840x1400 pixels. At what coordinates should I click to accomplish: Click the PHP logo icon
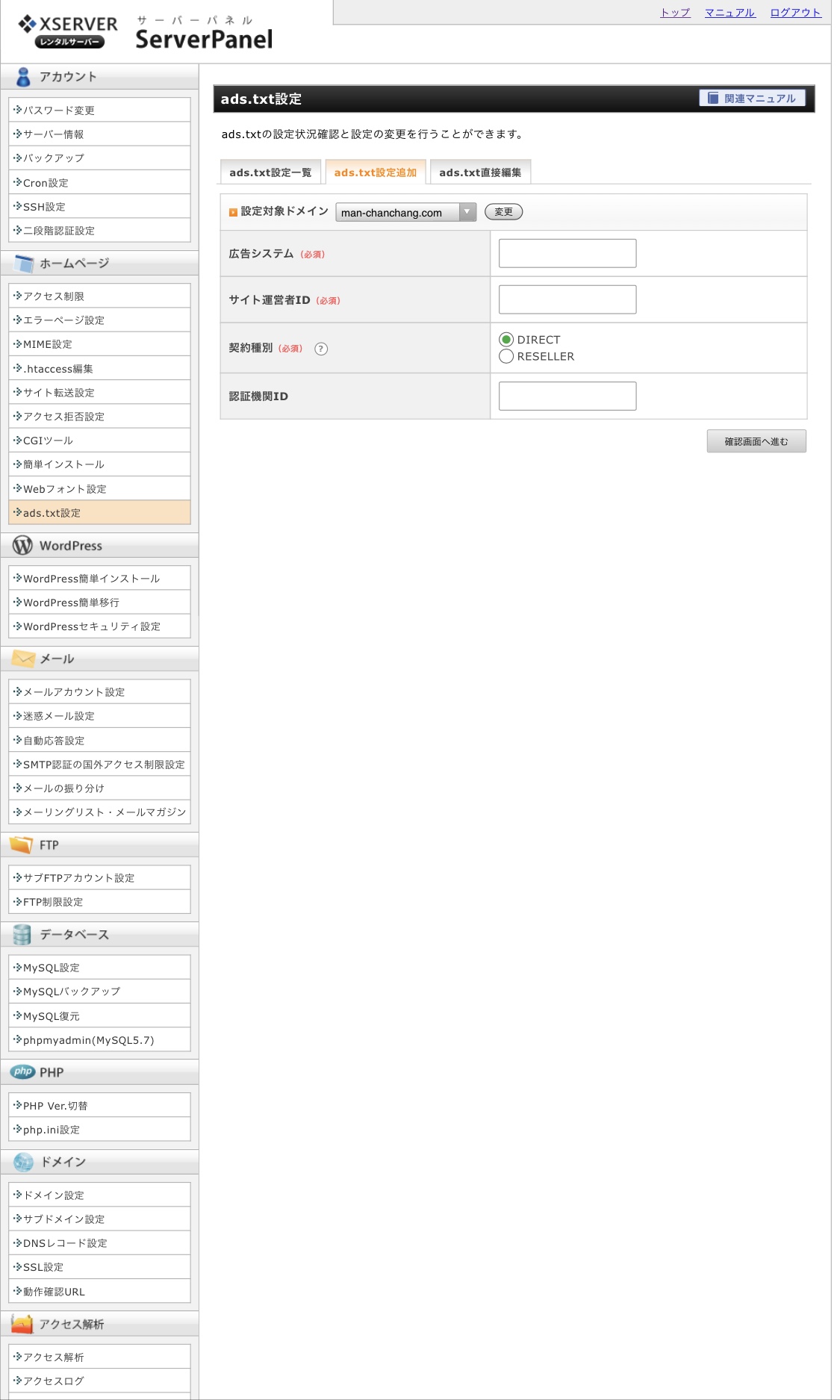click(23, 1072)
